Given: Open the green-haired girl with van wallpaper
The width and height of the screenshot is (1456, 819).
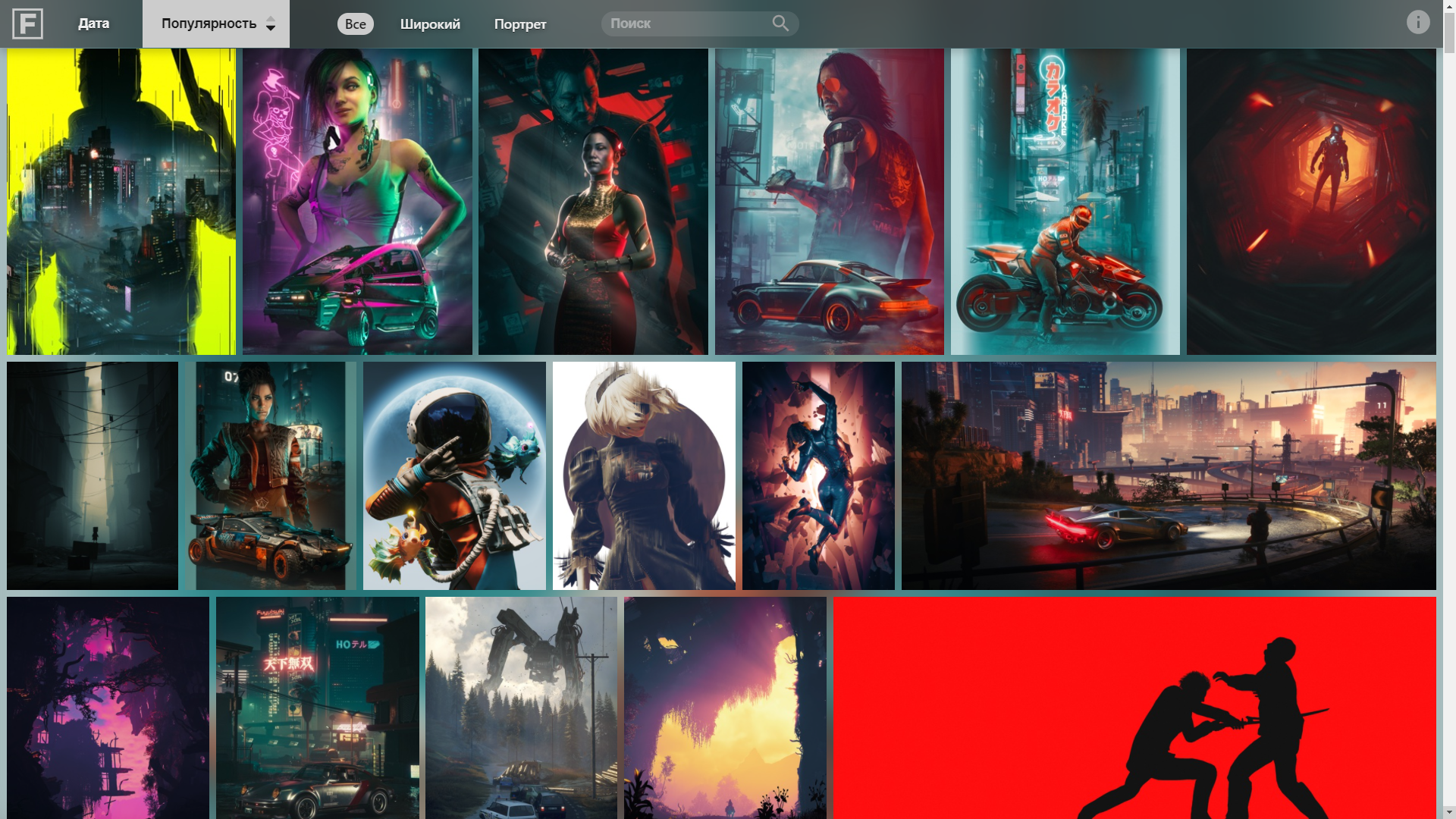Looking at the screenshot, I should point(357,202).
